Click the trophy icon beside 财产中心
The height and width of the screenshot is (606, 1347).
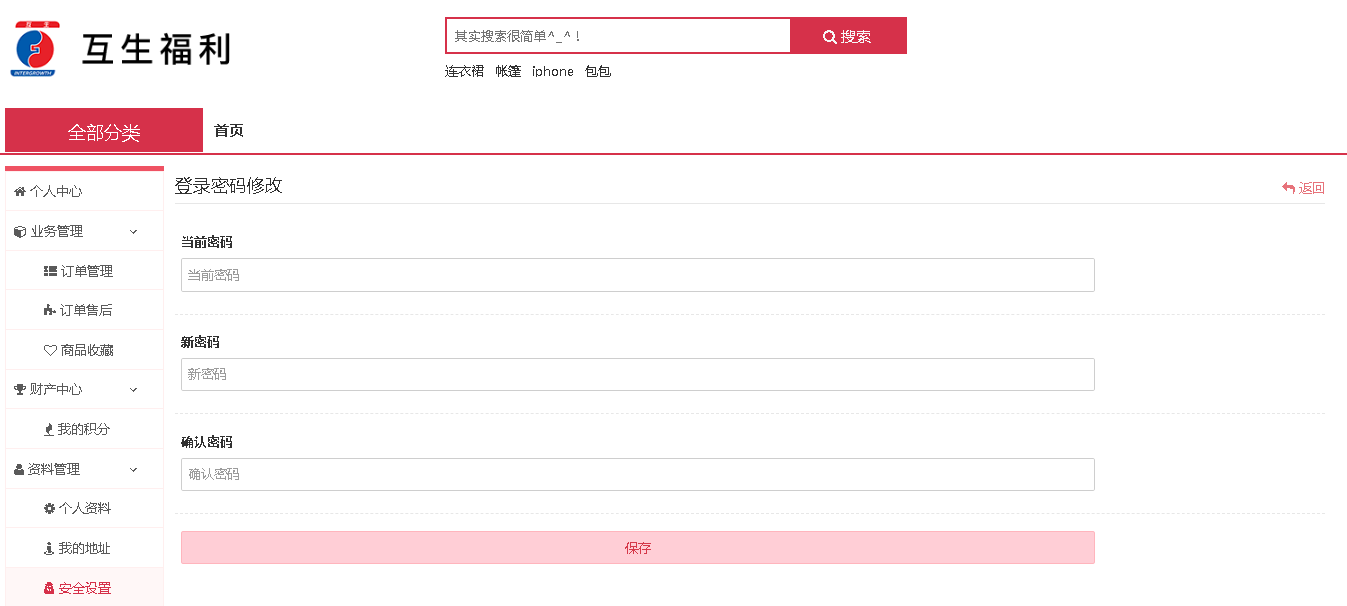[20, 389]
